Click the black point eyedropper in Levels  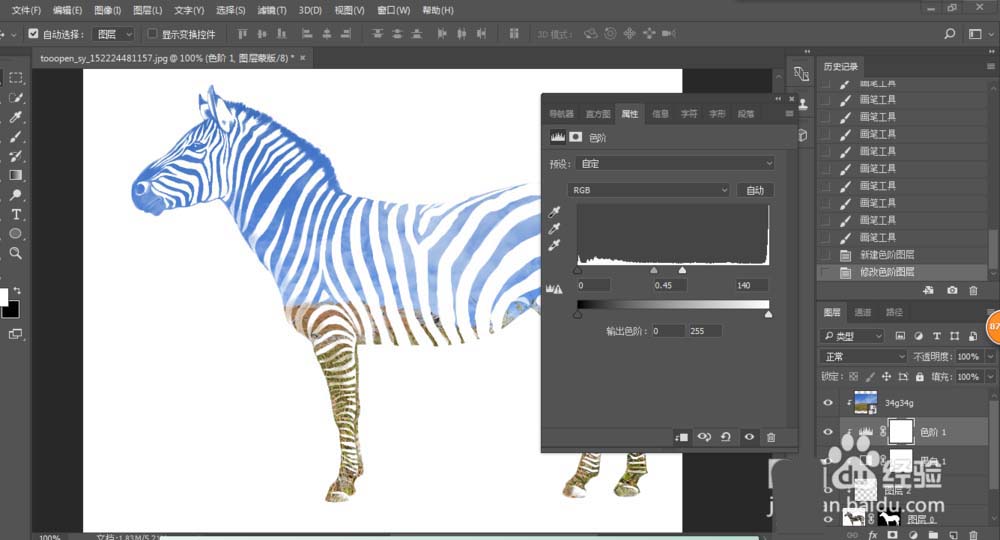tap(554, 212)
